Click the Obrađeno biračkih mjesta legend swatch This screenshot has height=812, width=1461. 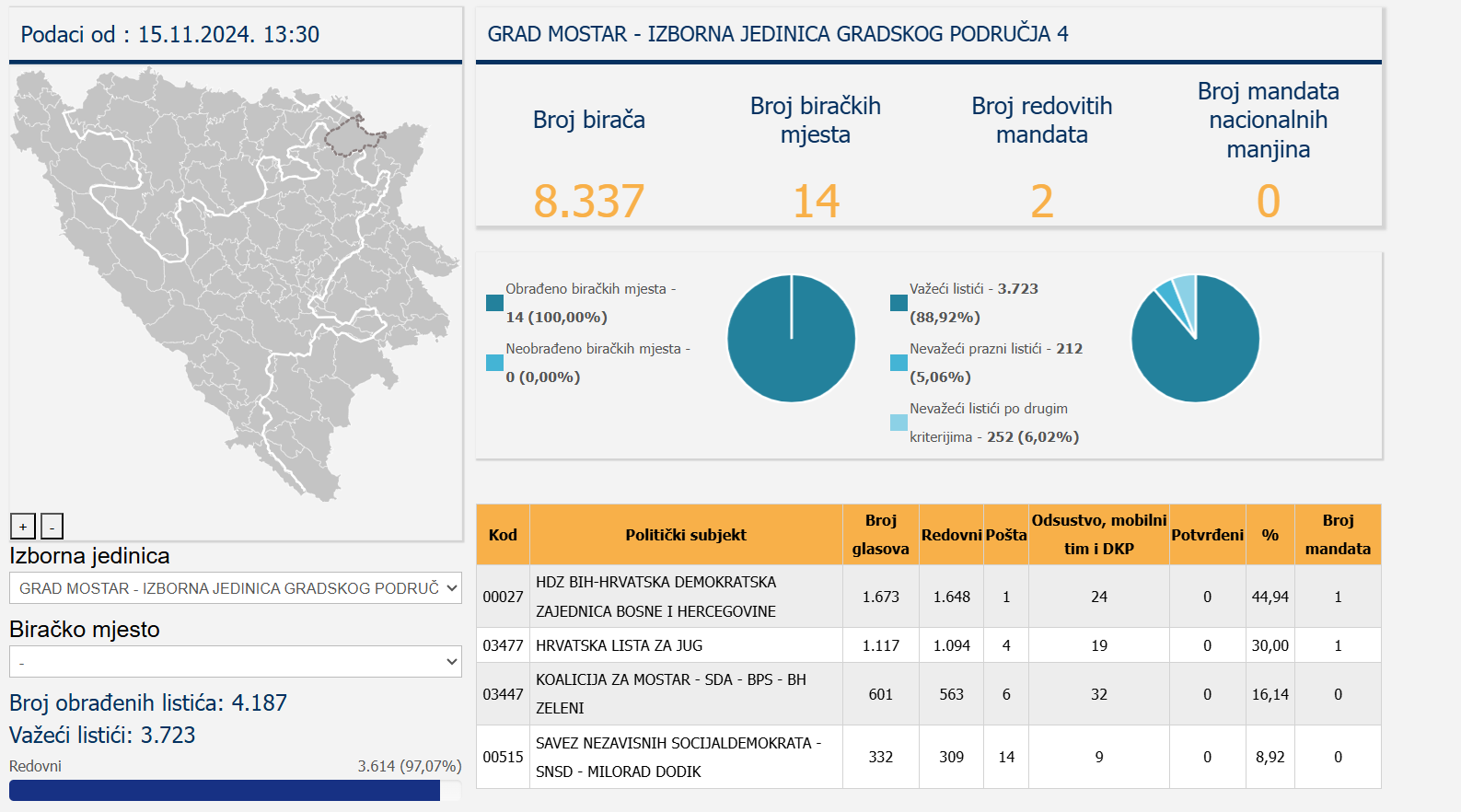tap(494, 303)
